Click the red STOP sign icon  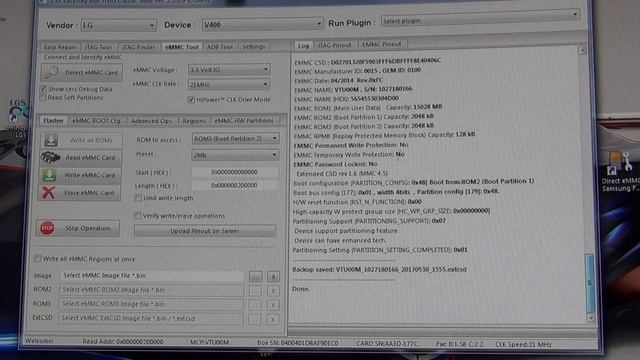pos(47,228)
